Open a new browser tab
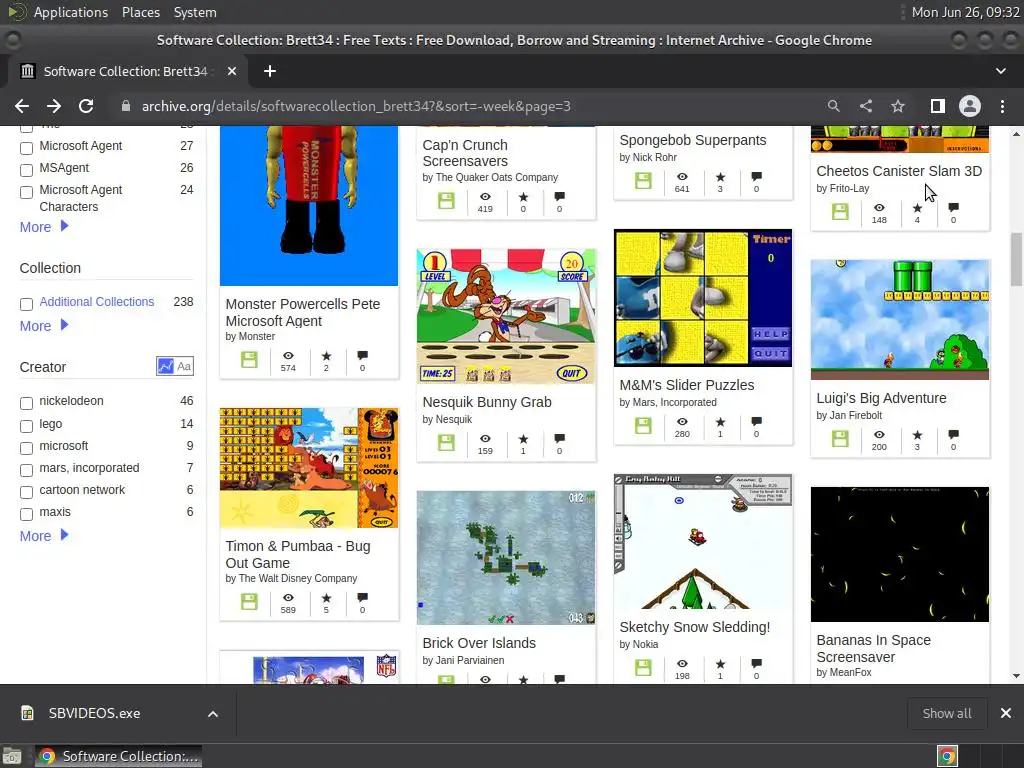Viewport: 1024px width, 768px height. point(270,71)
